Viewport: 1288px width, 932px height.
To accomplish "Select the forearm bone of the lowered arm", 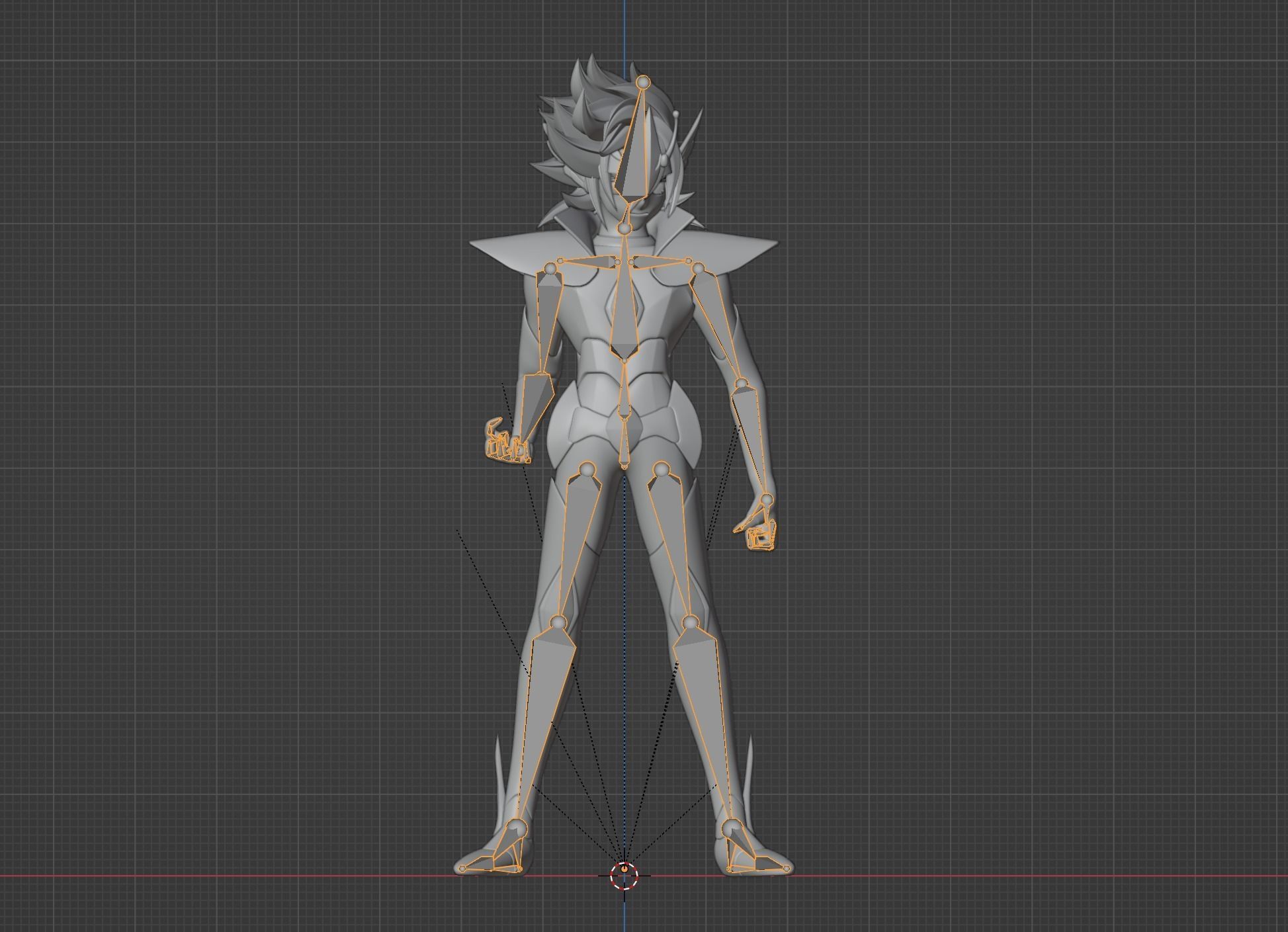I will coord(749,440).
